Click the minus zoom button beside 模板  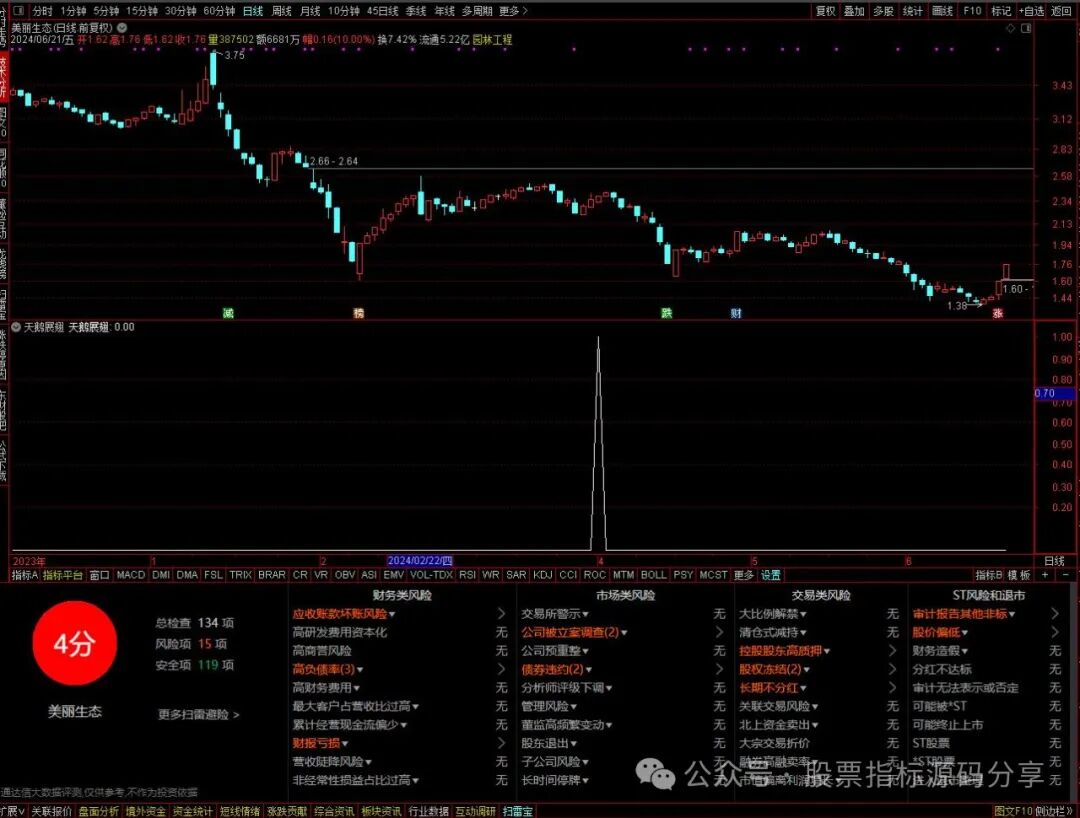pyautogui.click(x=1066, y=575)
